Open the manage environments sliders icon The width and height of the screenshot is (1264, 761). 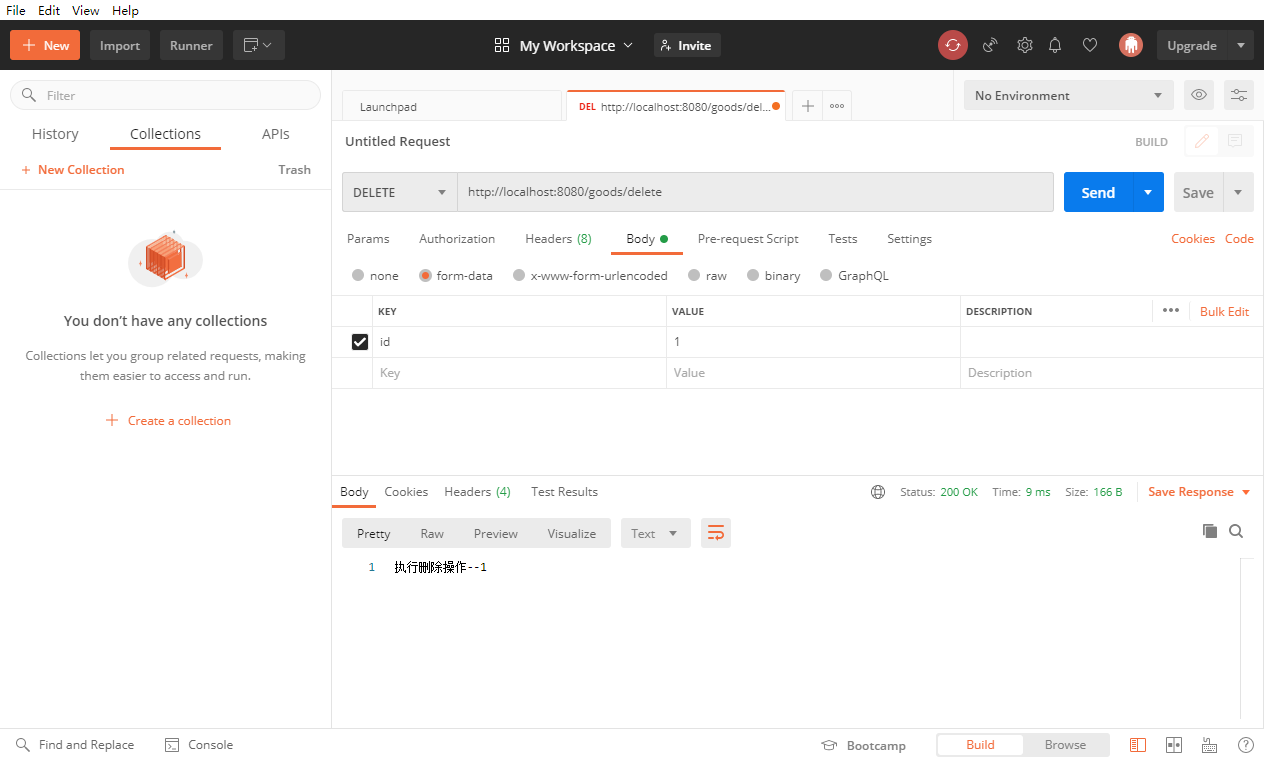point(1239,95)
